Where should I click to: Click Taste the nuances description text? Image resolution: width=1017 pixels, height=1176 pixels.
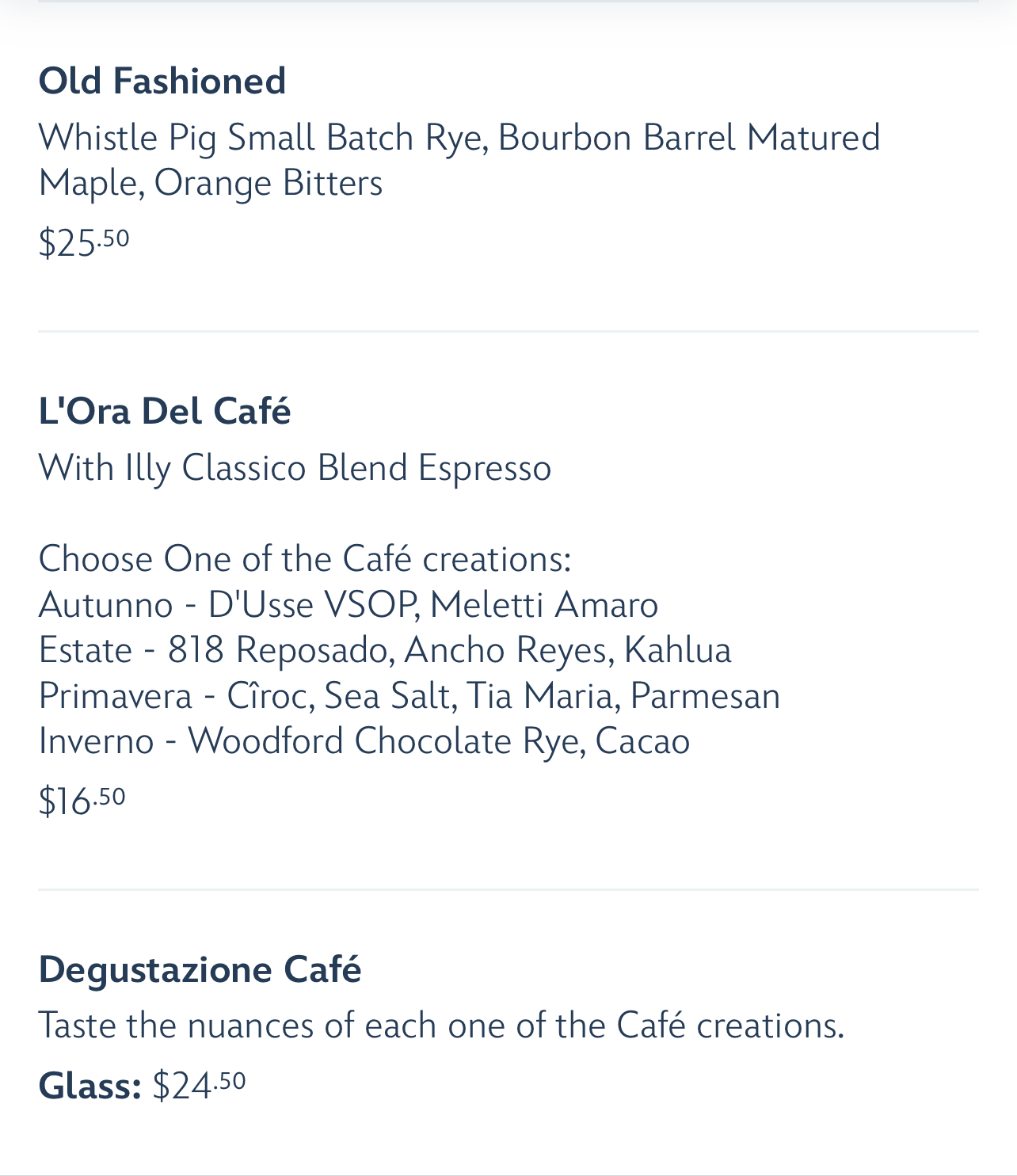click(441, 1026)
